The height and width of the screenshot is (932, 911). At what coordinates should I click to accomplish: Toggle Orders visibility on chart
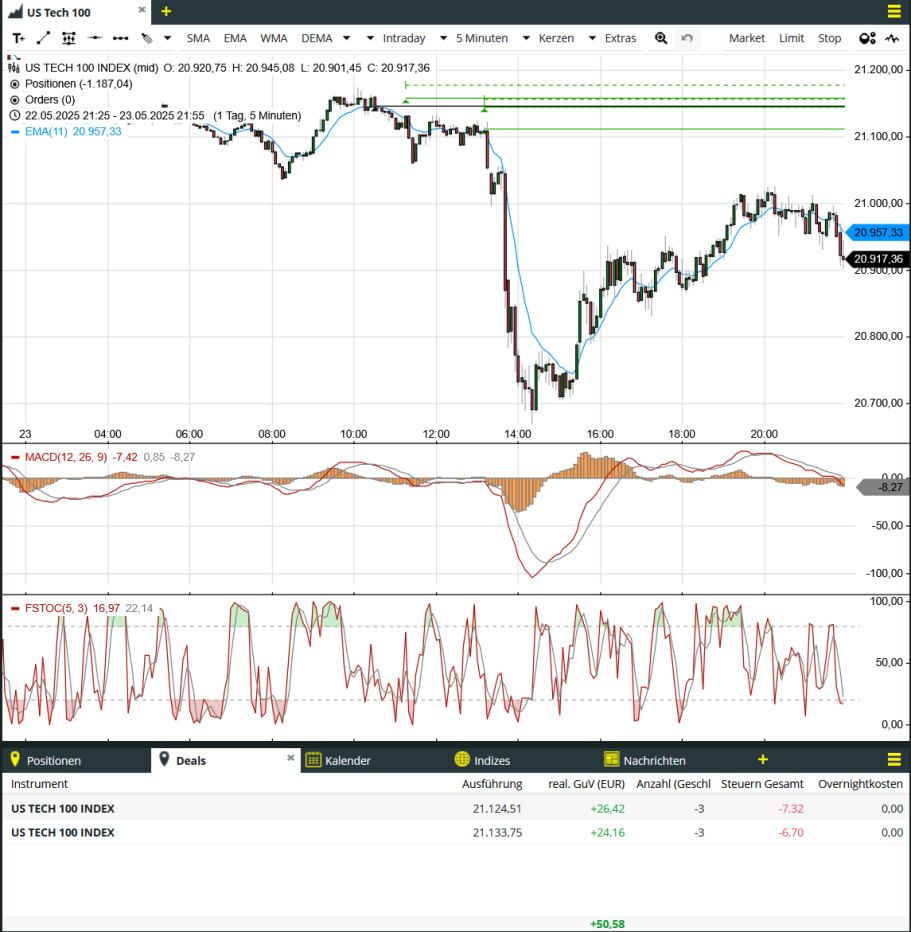coord(15,100)
